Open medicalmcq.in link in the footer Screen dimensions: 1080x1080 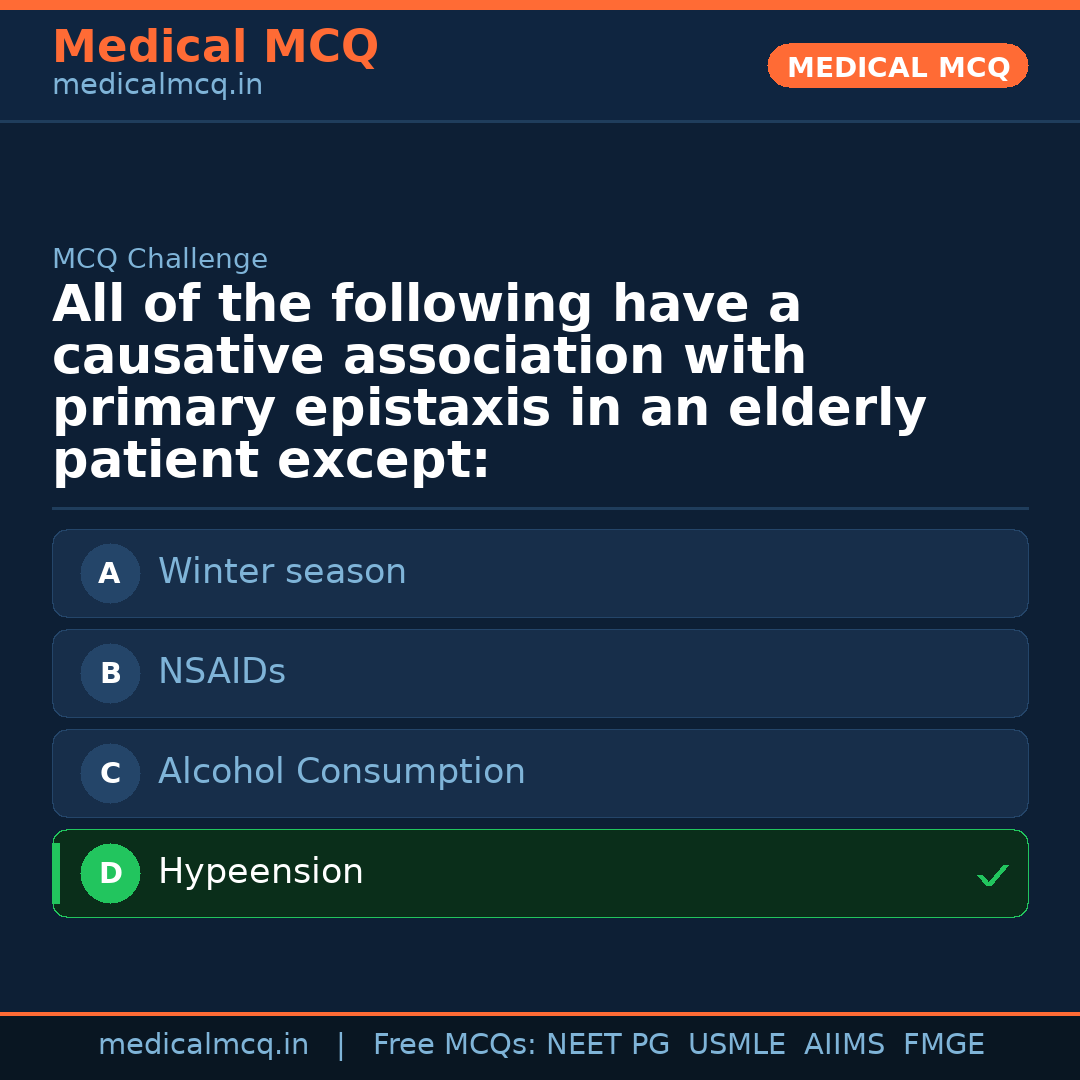tap(203, 1045)
